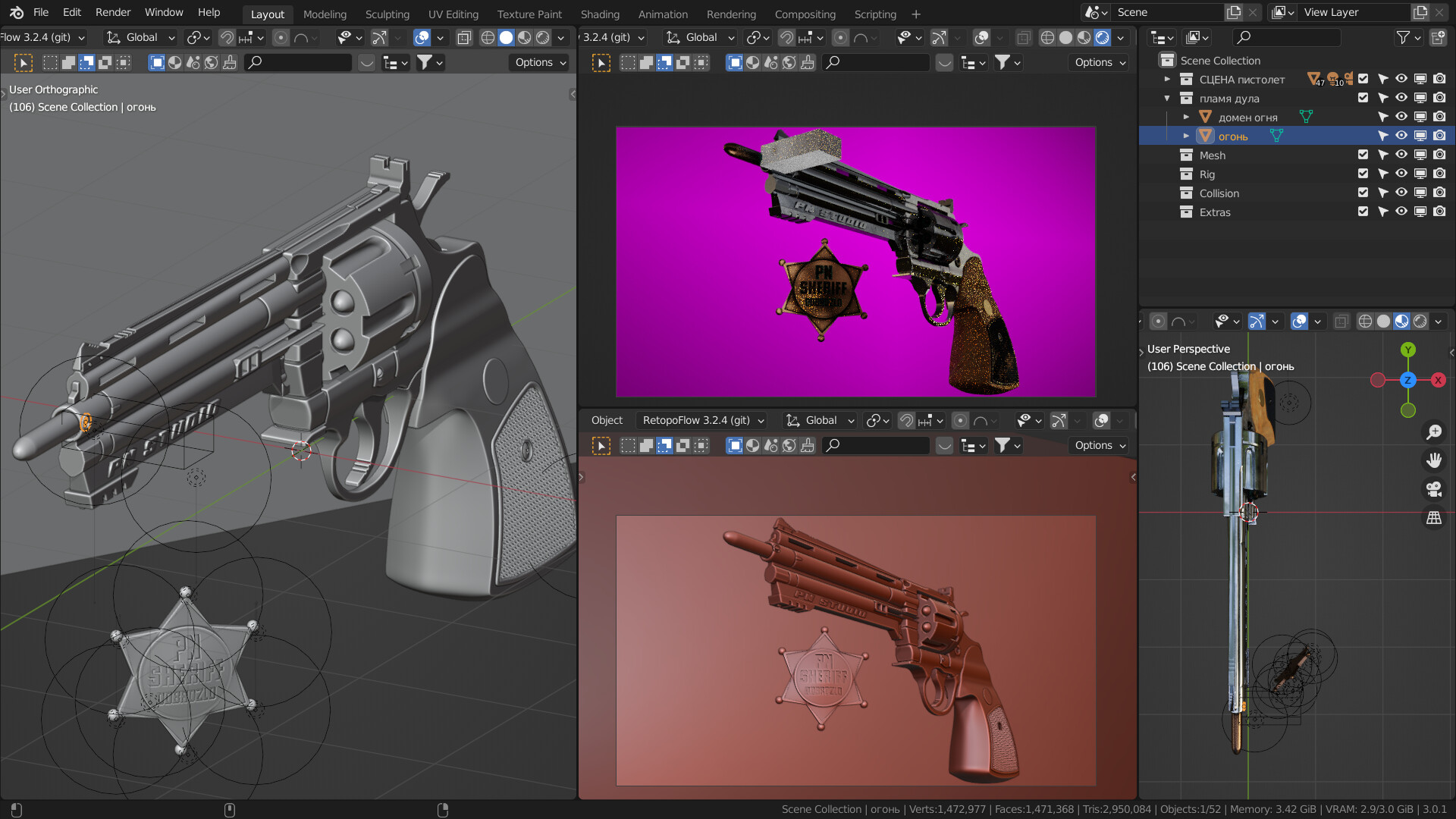This screenshot has height=819, width=1456.
Task: Expand the СЦЕНА пистолет collection
Action: point(1167,79)
